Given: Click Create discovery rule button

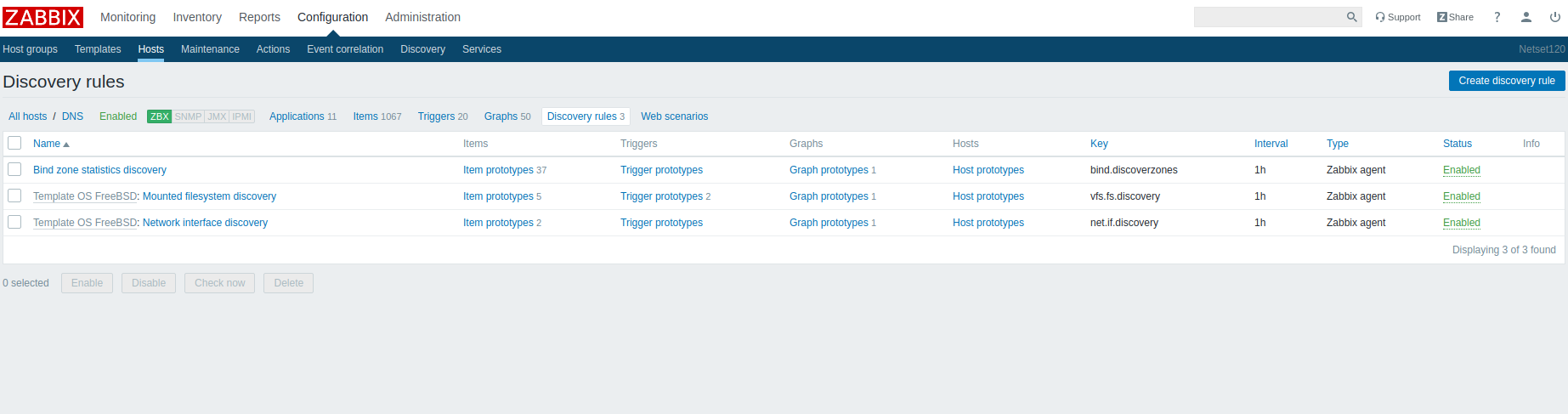Looking at the screenshot, I should coord(1506,81).
